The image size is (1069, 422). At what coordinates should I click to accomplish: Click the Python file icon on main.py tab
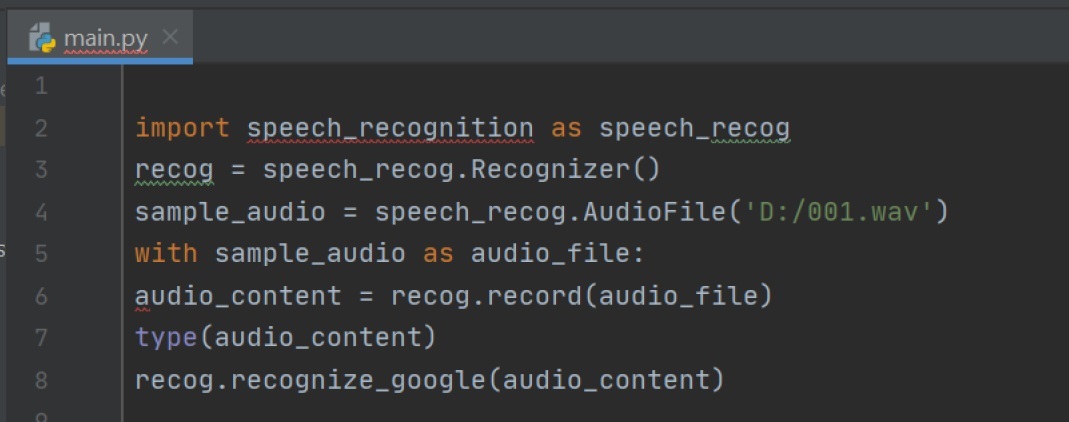coord(42,39)
